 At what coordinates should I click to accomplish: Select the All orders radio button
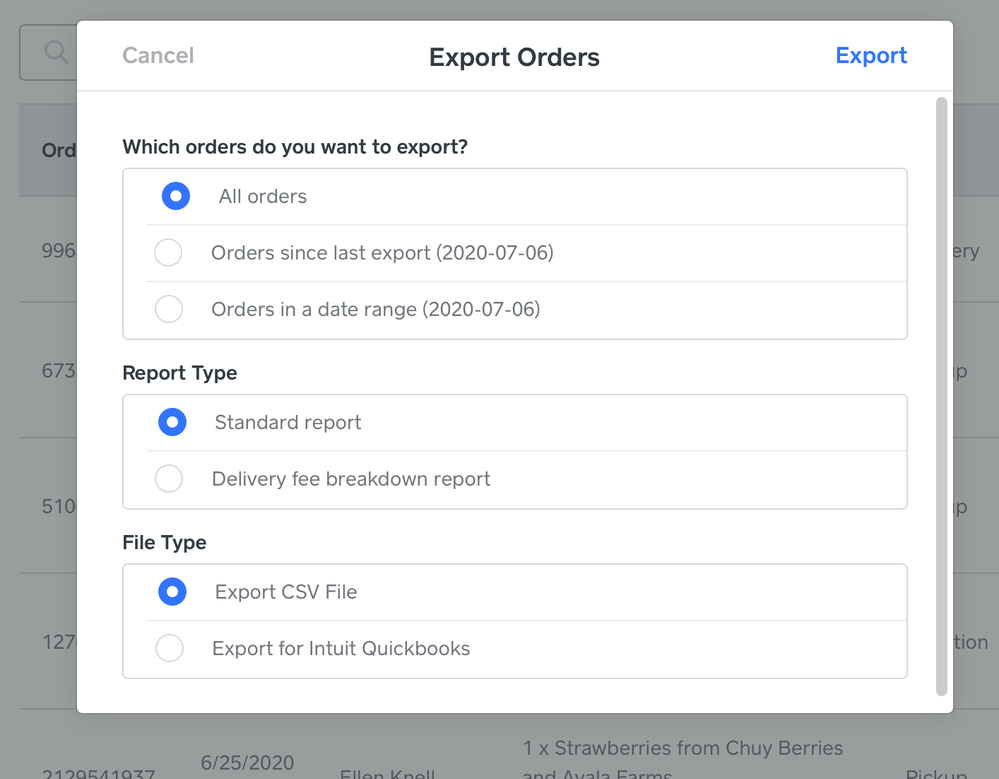tap(176, 197)
